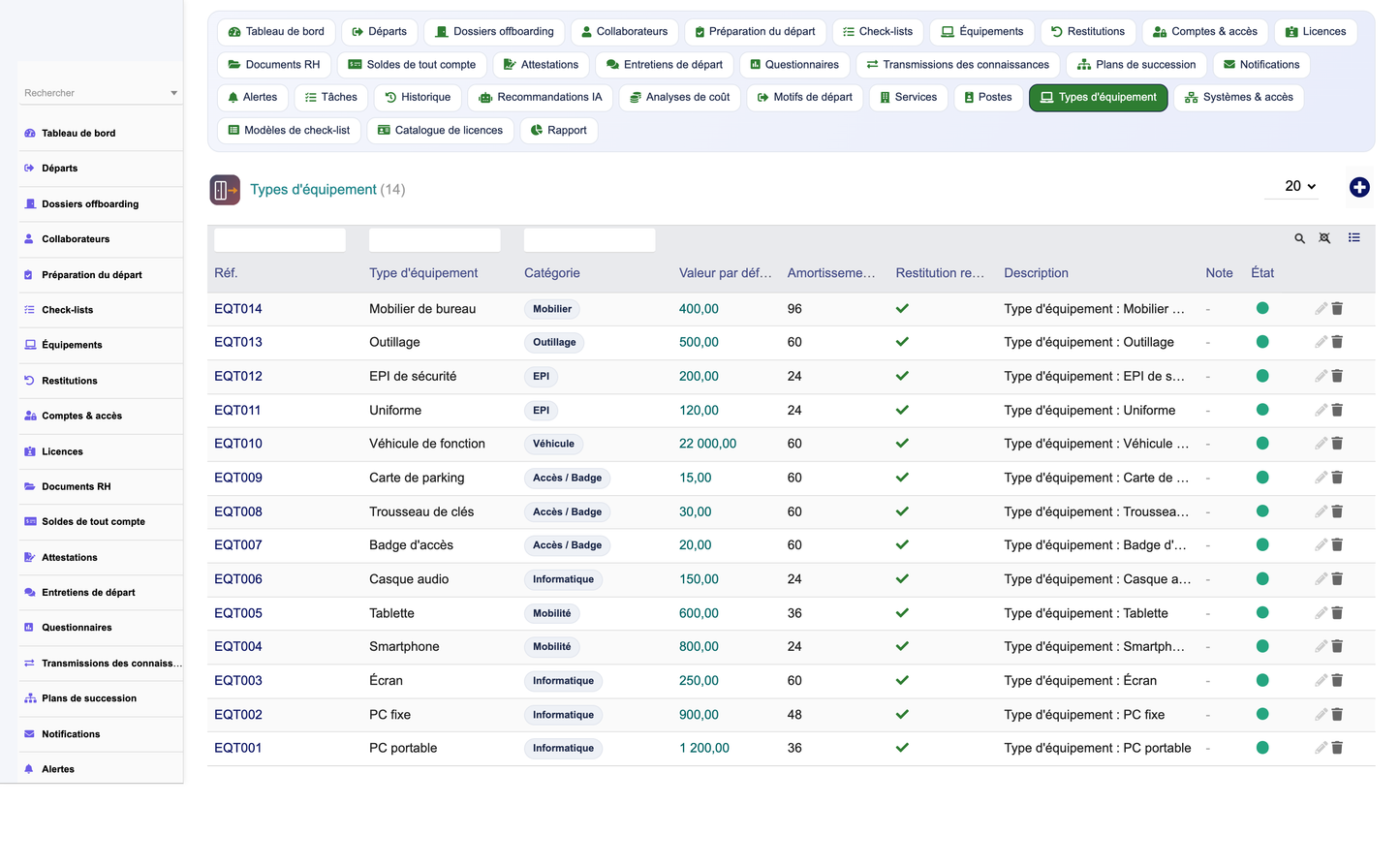Delete the EQT013 Outillage row with trash icon
The width and height of the screenshot is (1400, 866).
tap(1337, 342)
